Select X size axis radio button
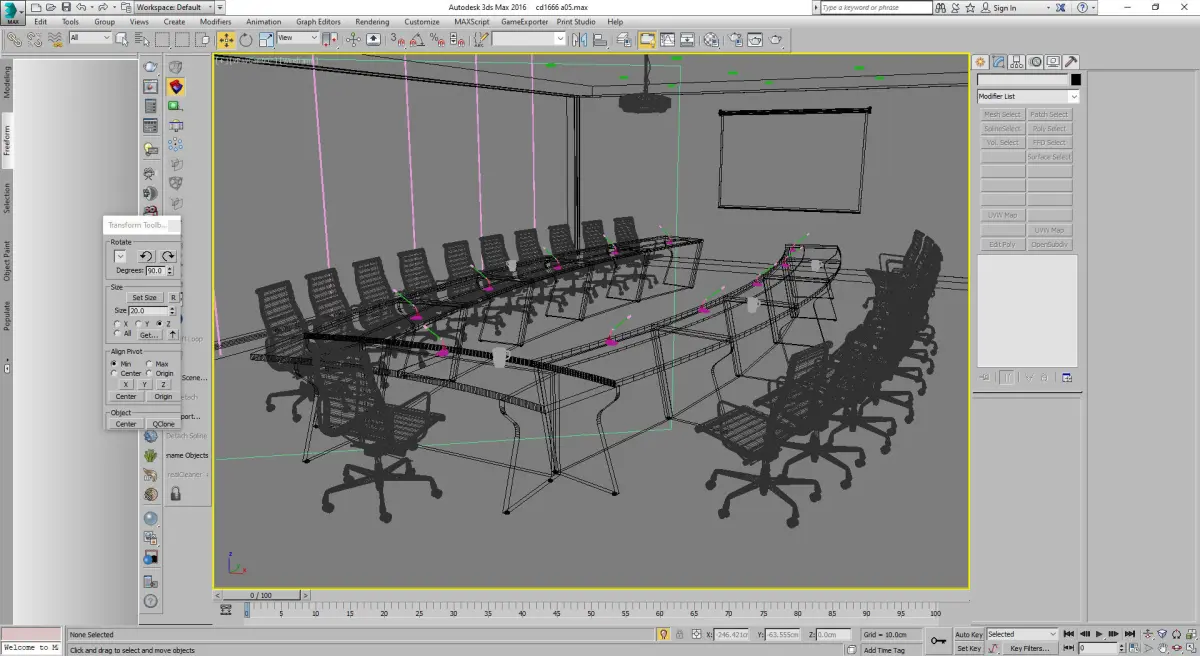This screenshot has width=1200, height=656. [118, 324]
